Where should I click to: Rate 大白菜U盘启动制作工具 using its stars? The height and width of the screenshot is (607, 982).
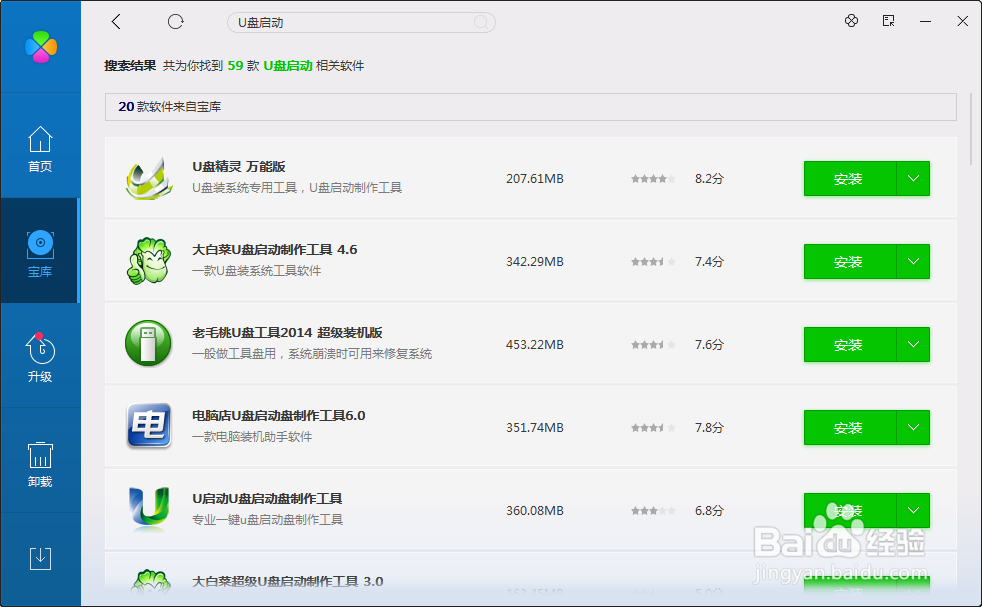coord(653,261)
